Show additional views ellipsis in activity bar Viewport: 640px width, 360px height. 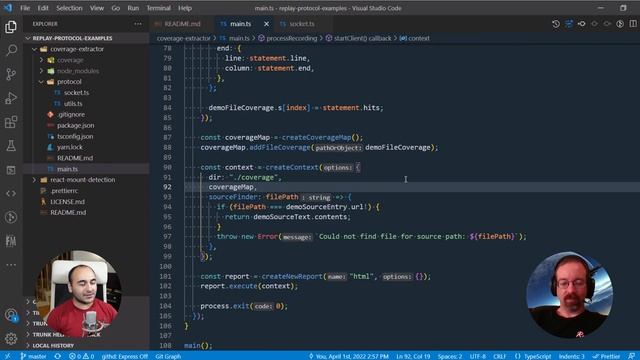coord(11,264)
